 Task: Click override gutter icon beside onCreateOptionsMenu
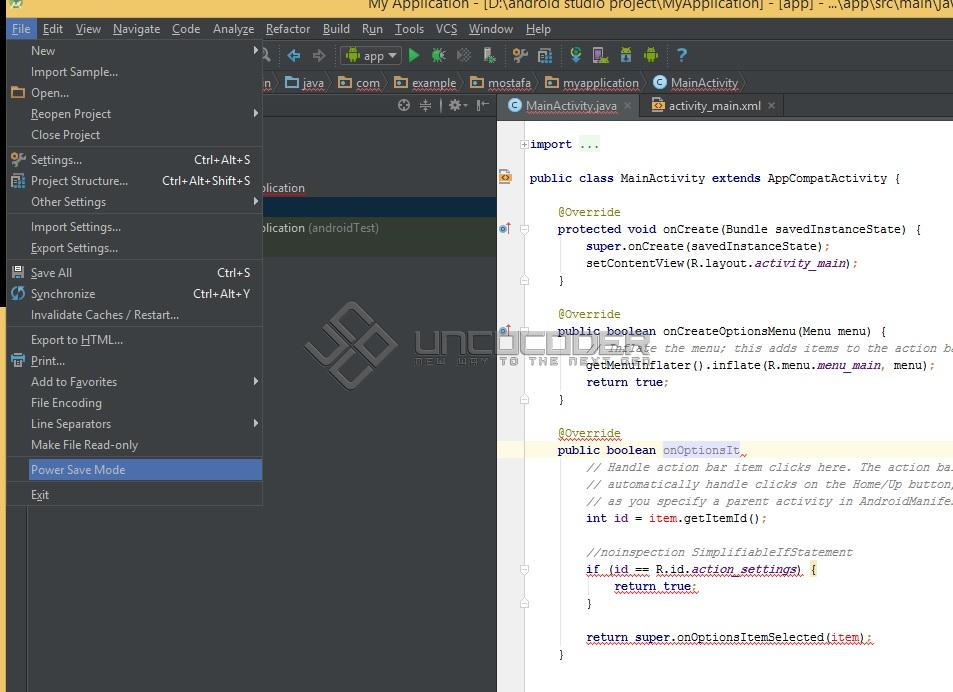pyautogui.click(x=504, y=331)
